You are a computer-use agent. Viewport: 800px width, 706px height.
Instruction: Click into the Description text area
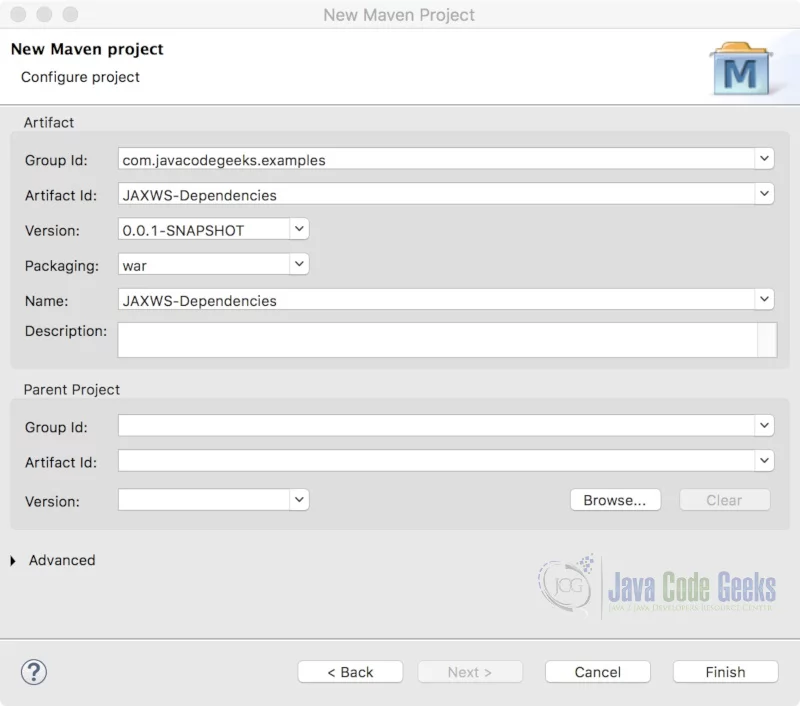[x=438, y=340]
